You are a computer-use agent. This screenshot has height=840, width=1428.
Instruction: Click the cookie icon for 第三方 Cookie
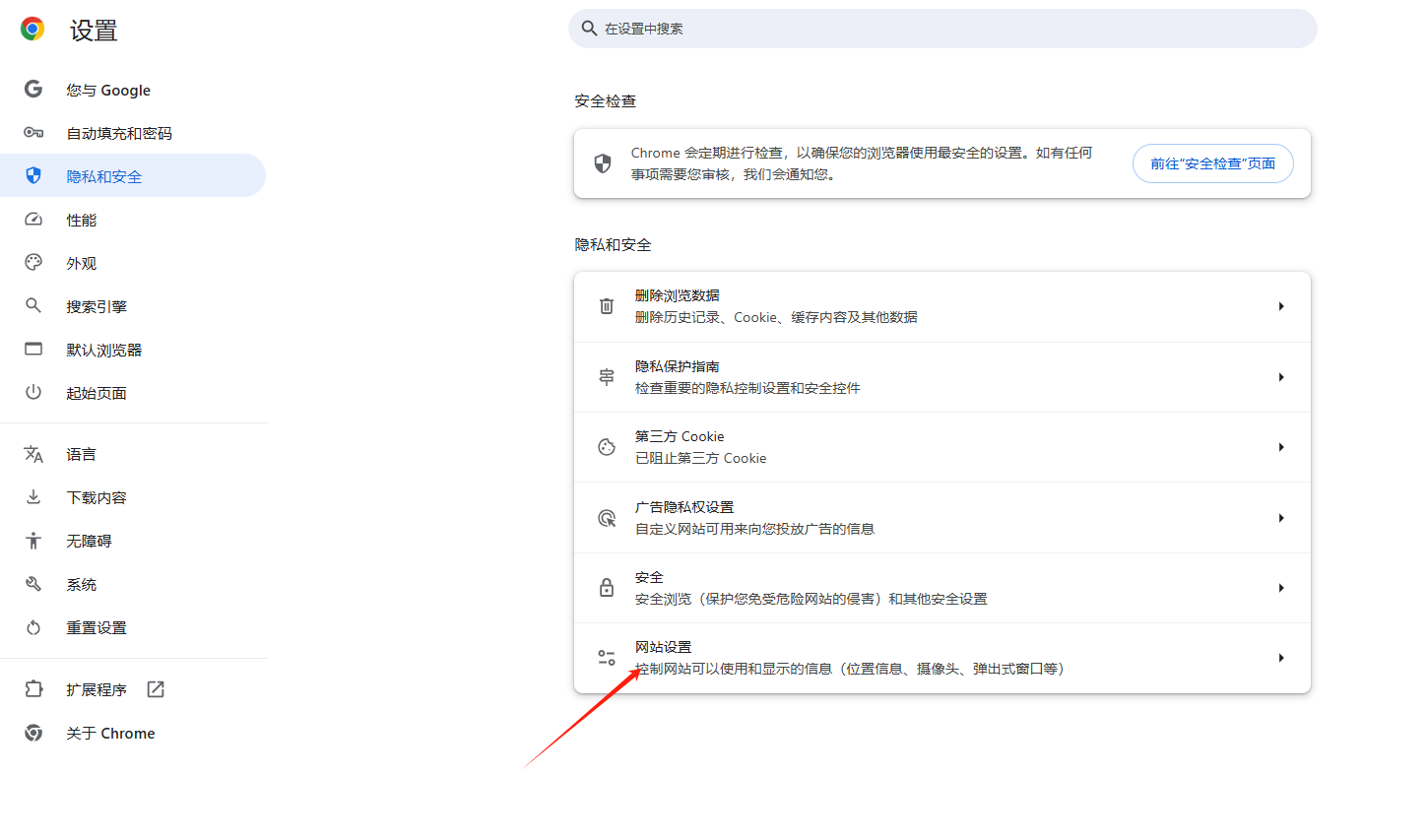tap(607, 447)
